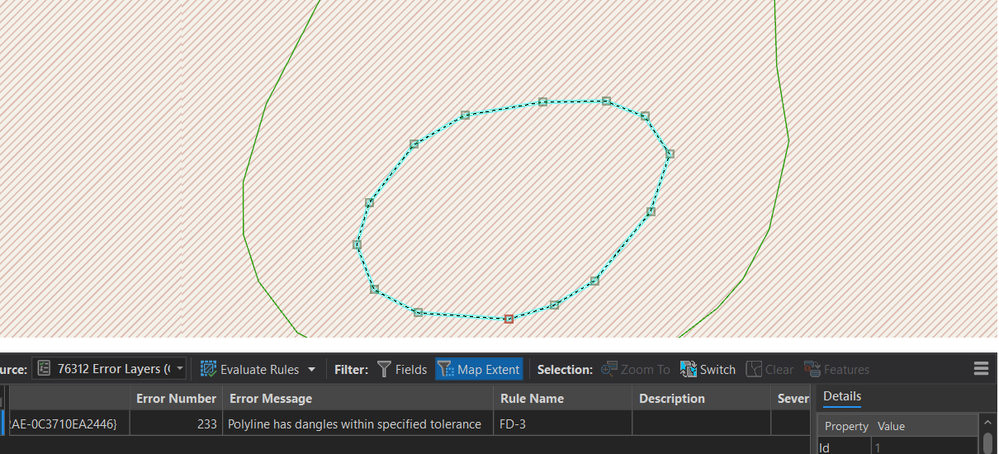The width and height of the screenshot is (999, 454).
Task: Clear the selection
Action: pos(770,369)
